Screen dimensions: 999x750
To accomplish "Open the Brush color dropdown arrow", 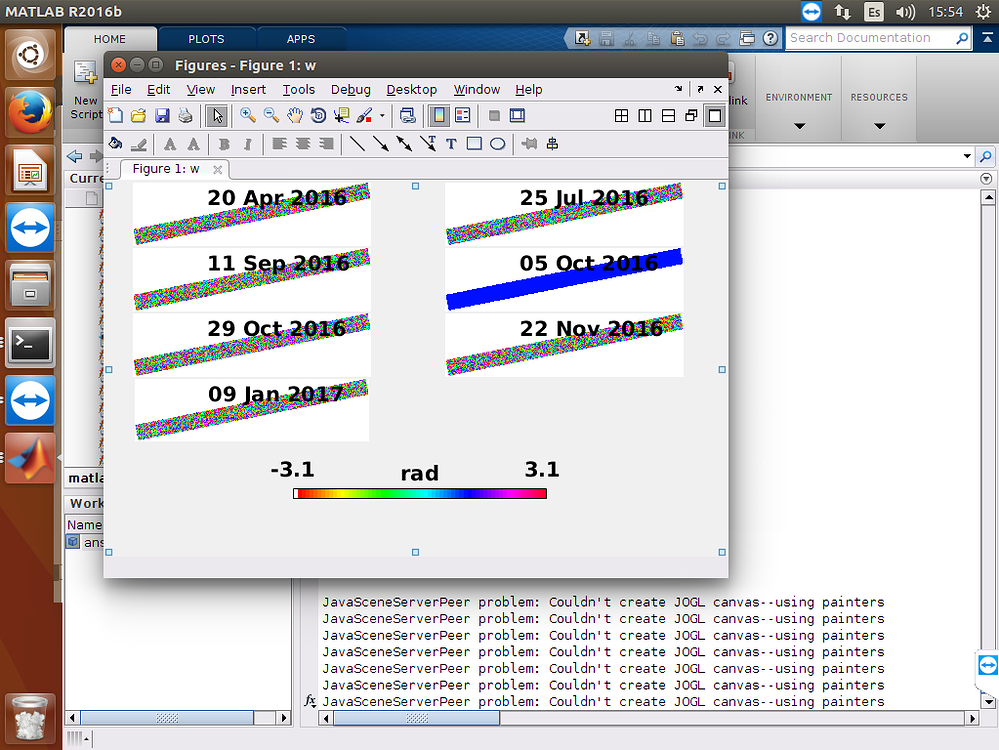I will [x=382, y=116].
